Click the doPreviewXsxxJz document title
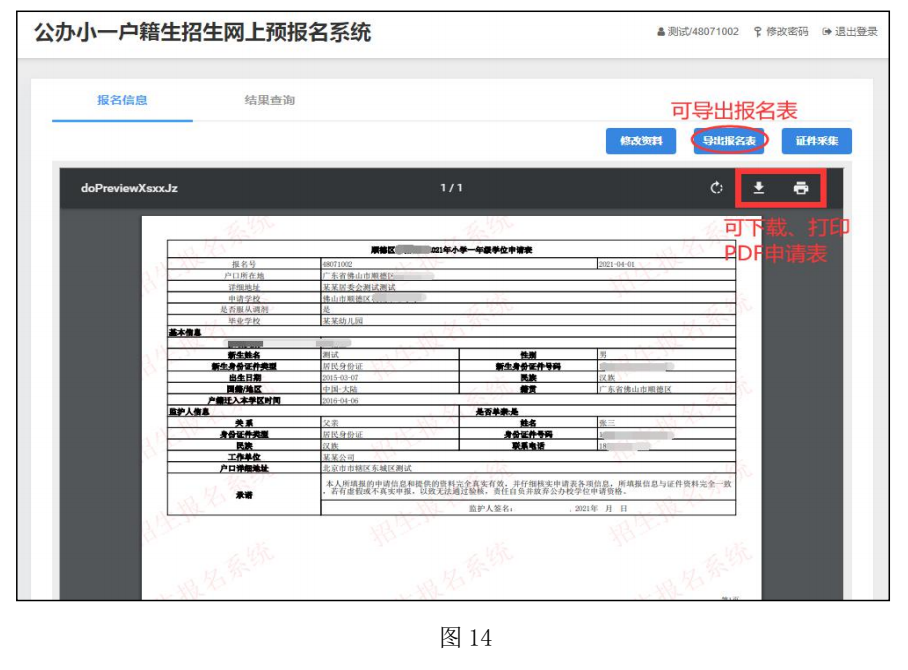The height and width of the screenshot is (670, 908). point(129,188)
